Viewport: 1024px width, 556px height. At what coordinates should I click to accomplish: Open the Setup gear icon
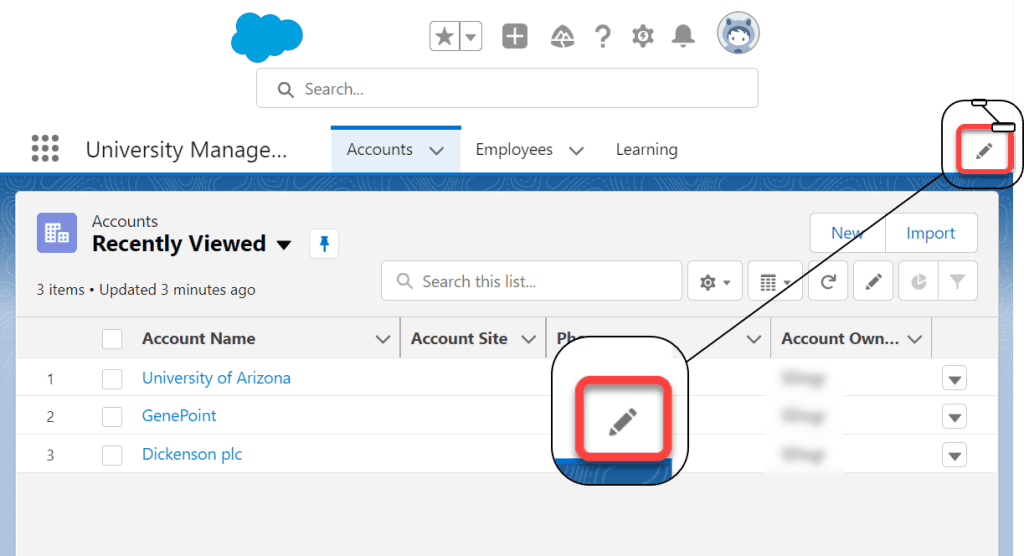(x=643, y=36)
